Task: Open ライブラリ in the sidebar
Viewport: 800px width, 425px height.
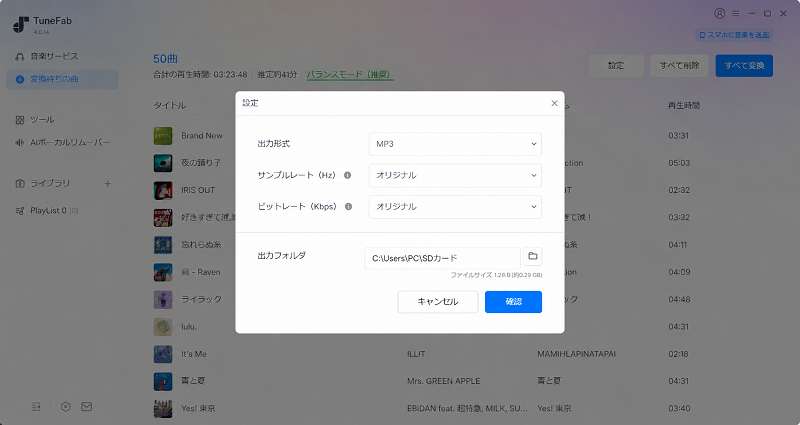Action: 49,183
